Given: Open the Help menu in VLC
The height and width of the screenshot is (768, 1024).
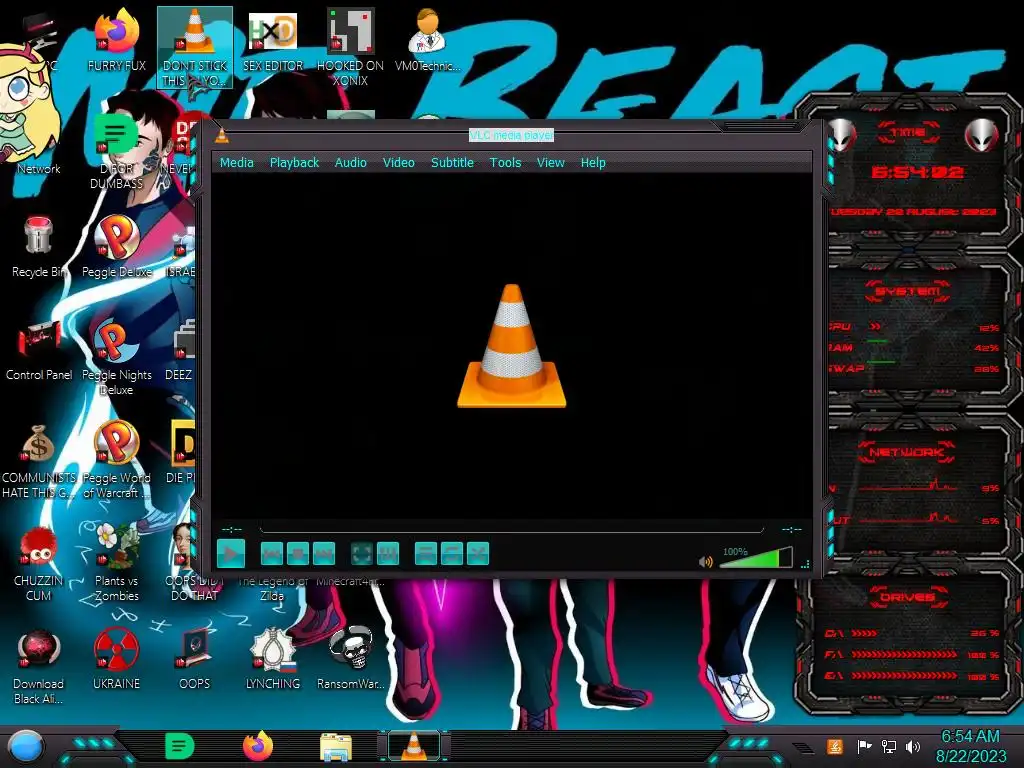Looking at the screenshot, I should (593, 163).
